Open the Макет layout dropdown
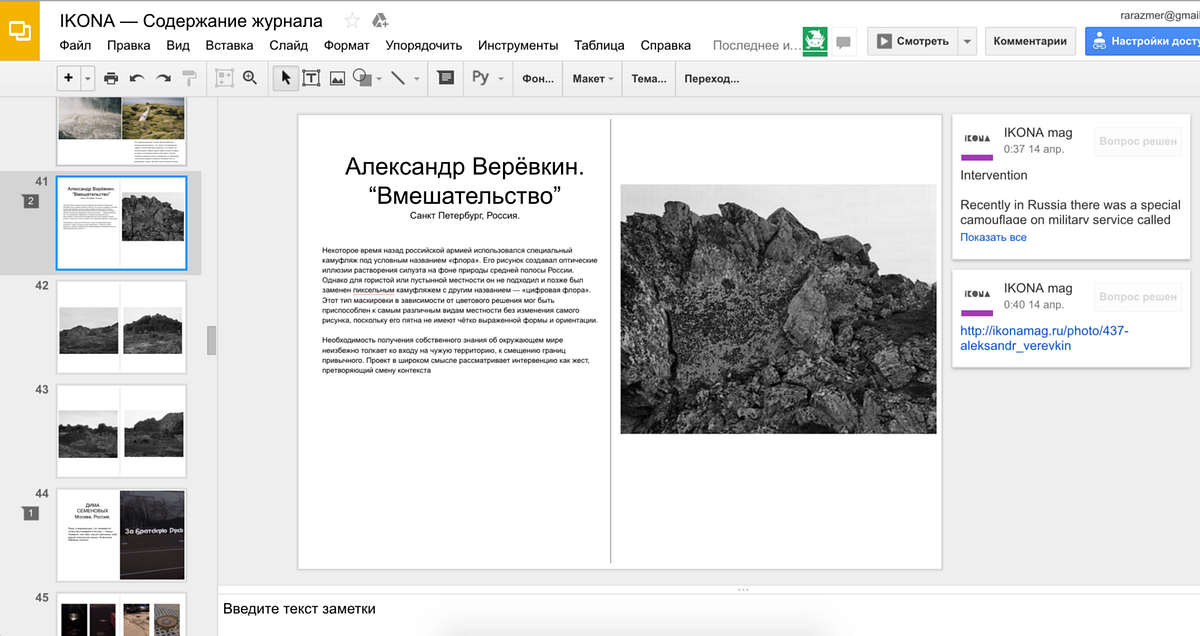 (x=592, y=78)
